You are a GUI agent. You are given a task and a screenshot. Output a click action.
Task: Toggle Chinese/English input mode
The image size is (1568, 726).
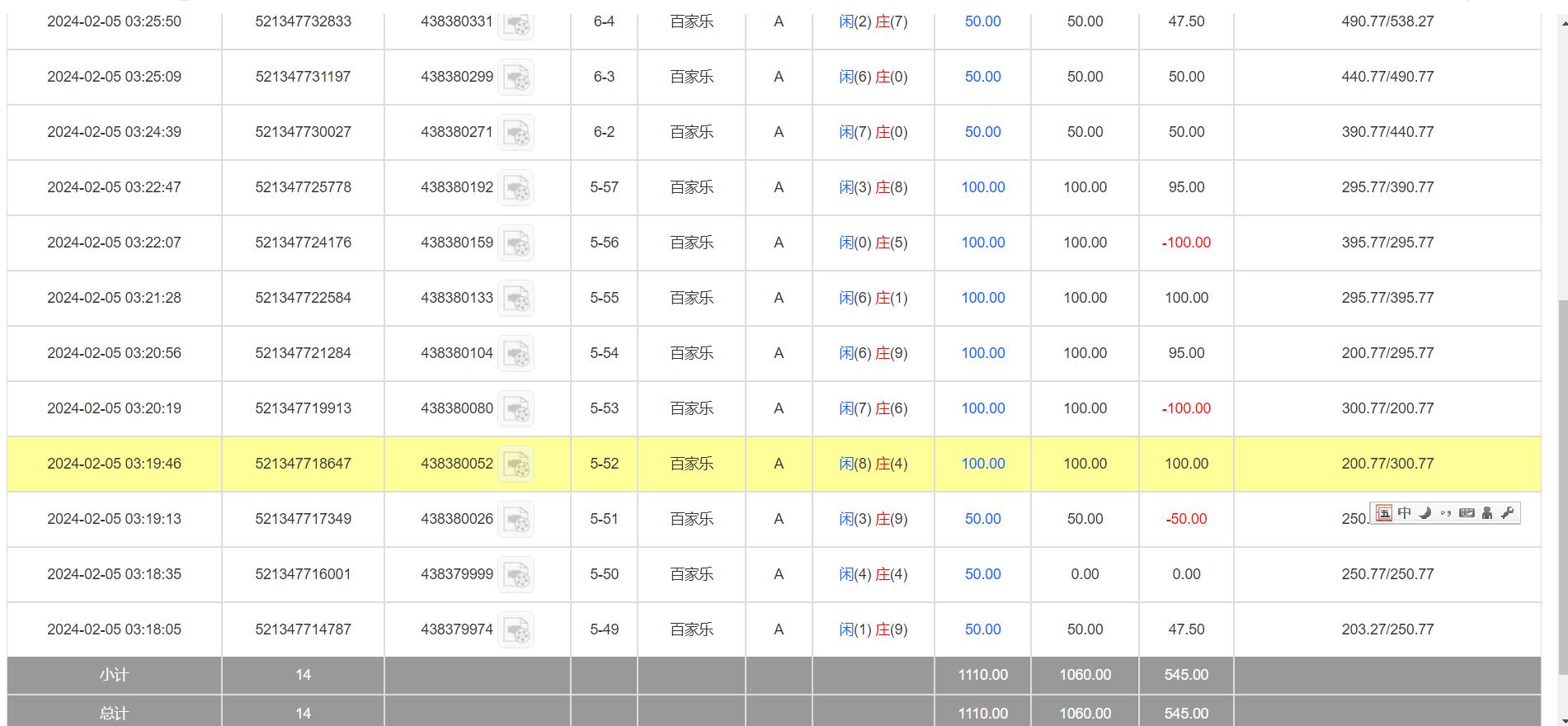click(x=1405, y=513)
